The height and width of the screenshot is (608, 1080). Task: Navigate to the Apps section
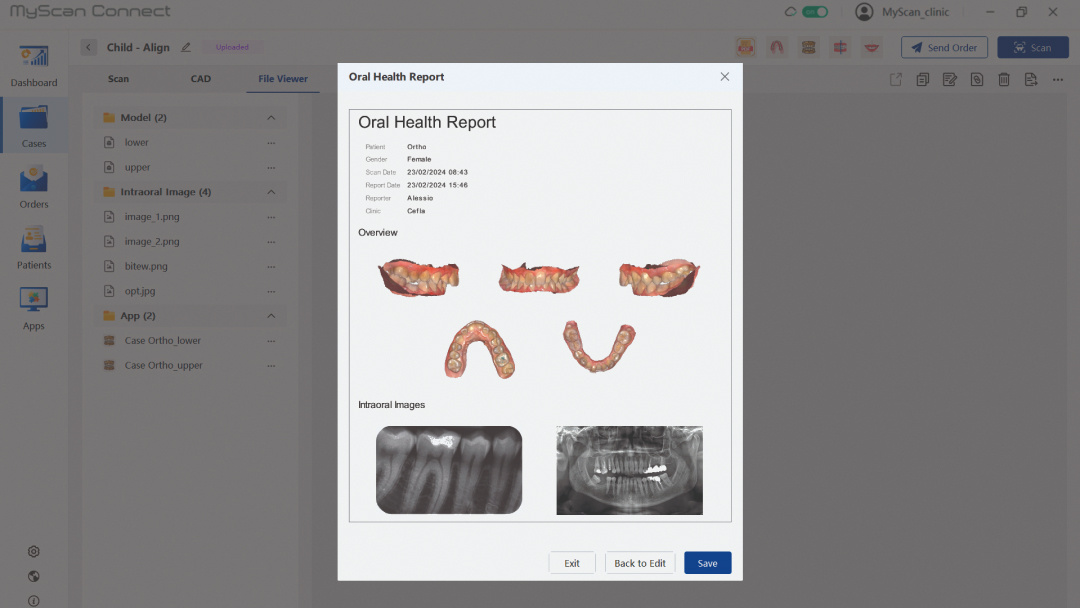point(33,306)
